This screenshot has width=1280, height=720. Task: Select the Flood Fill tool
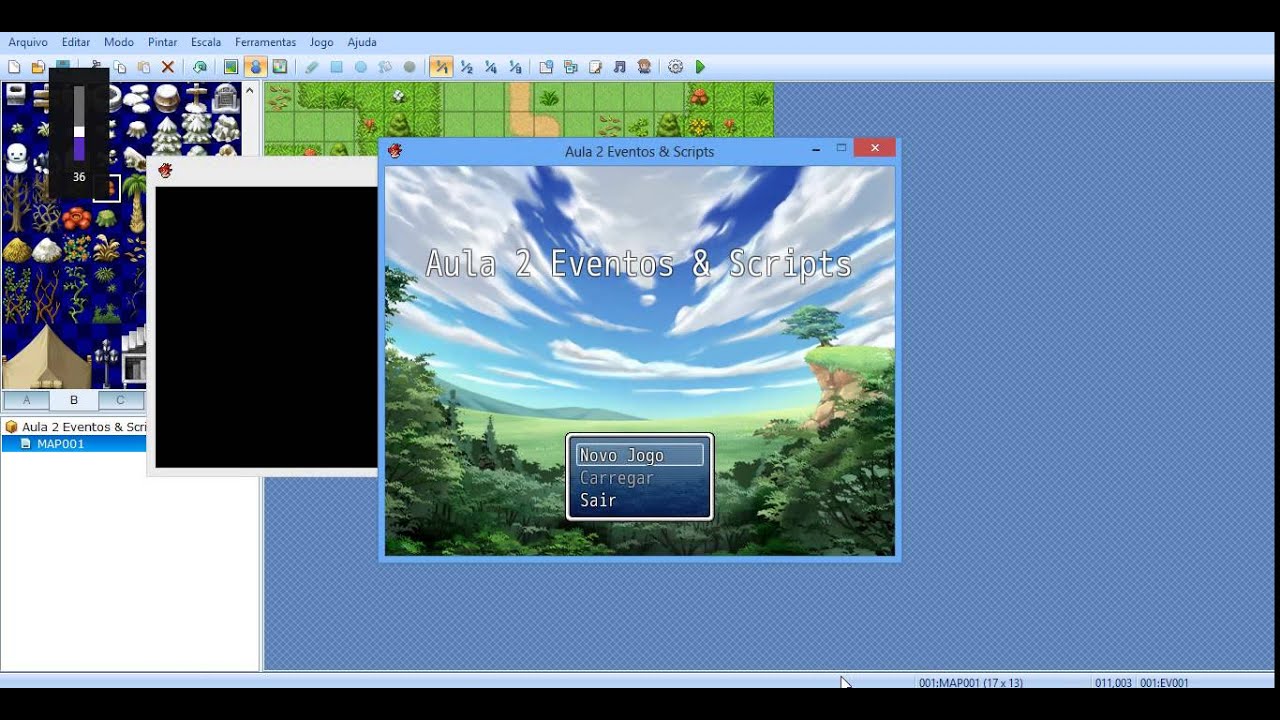click(385, 67)
